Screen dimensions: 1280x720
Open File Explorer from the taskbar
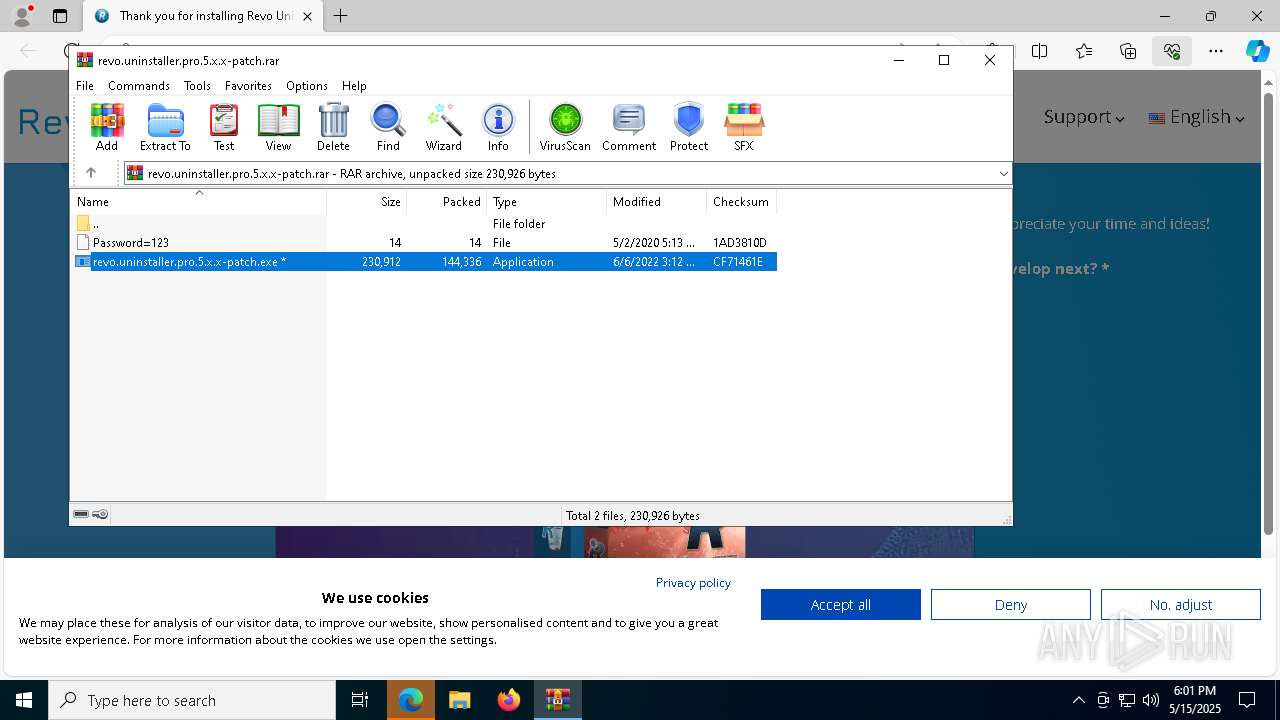click(x=460, y=700)
